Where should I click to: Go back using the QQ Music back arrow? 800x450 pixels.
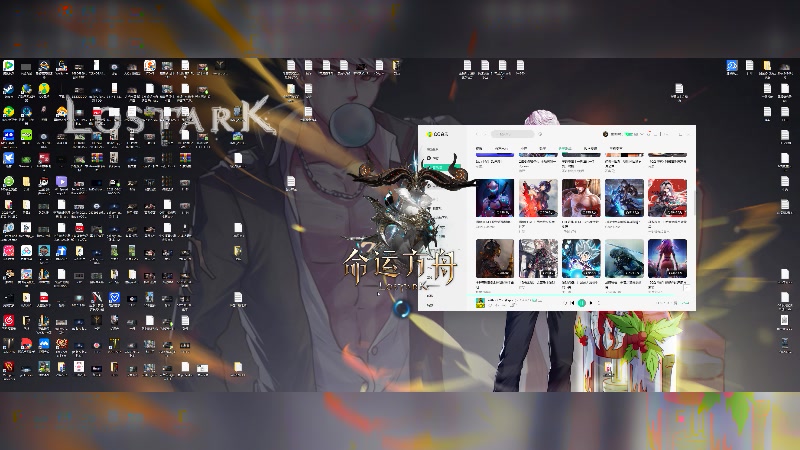point(477,134)
